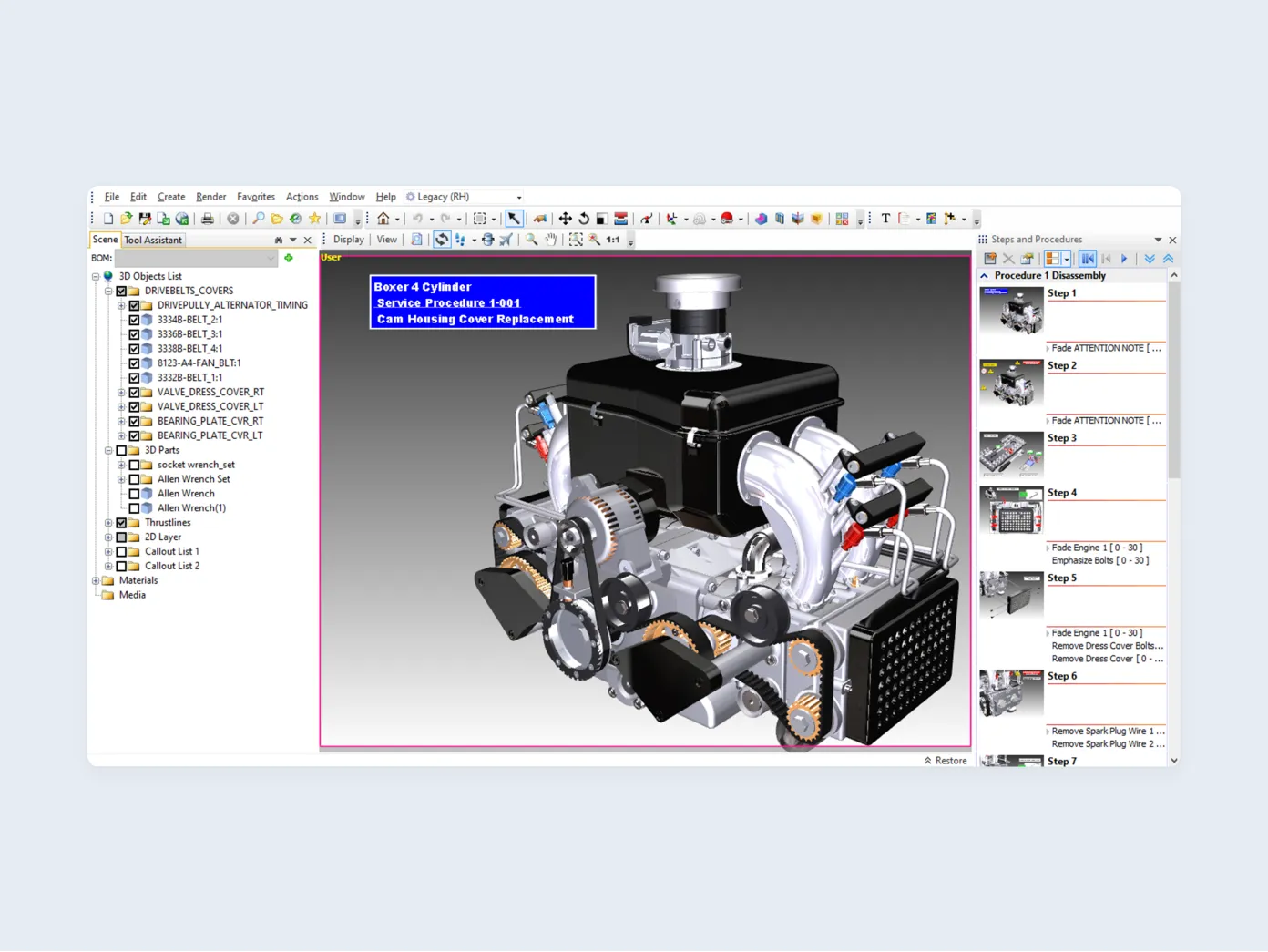Expand the Materials tree node
Image resolution: width=1268 pixels, height=952 pixels.
(96, 581)
